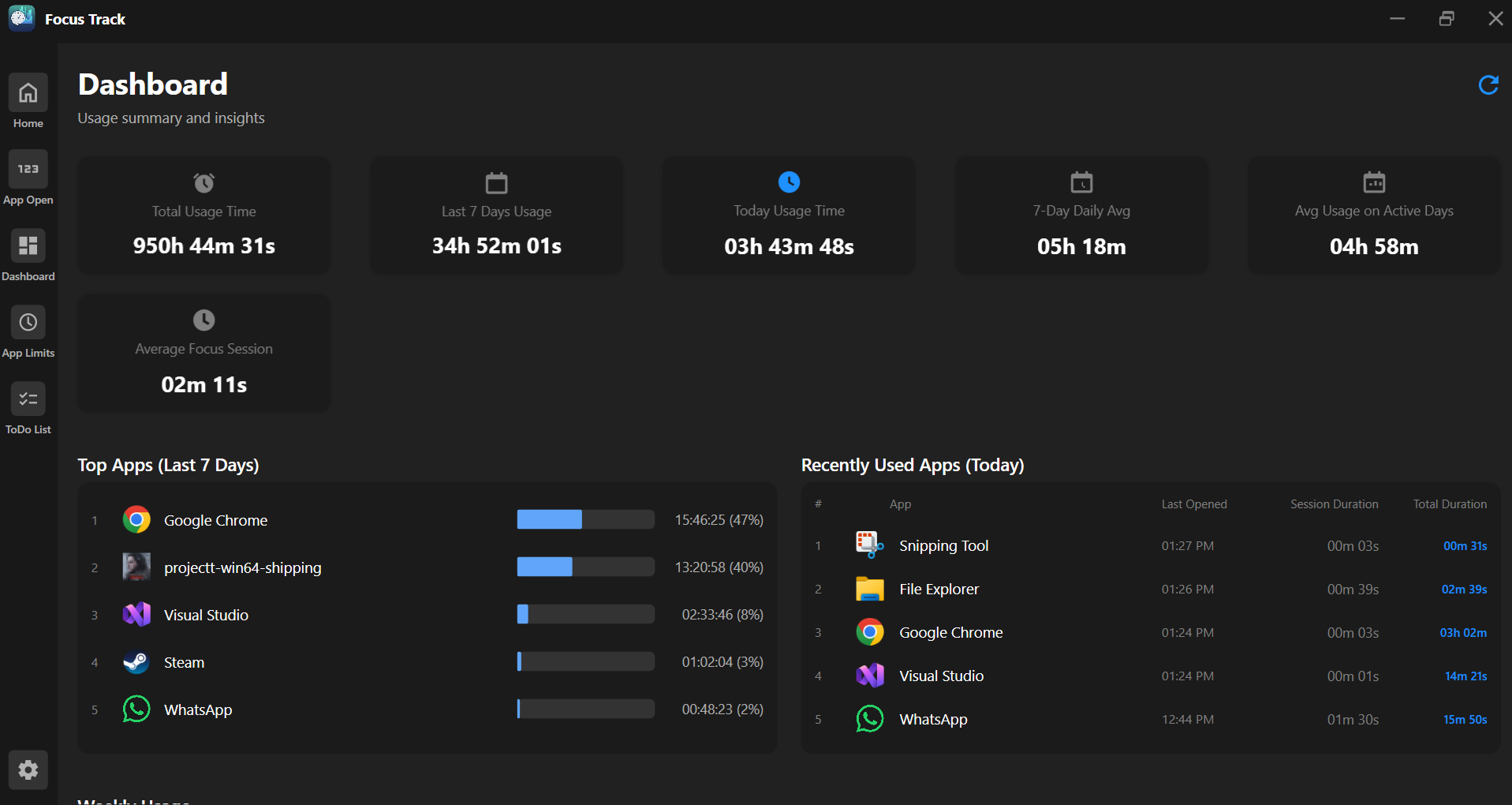This screenshot has height=805, width=1512.
Task: Click the Focus Track app logo
Action: pos(21,18)
